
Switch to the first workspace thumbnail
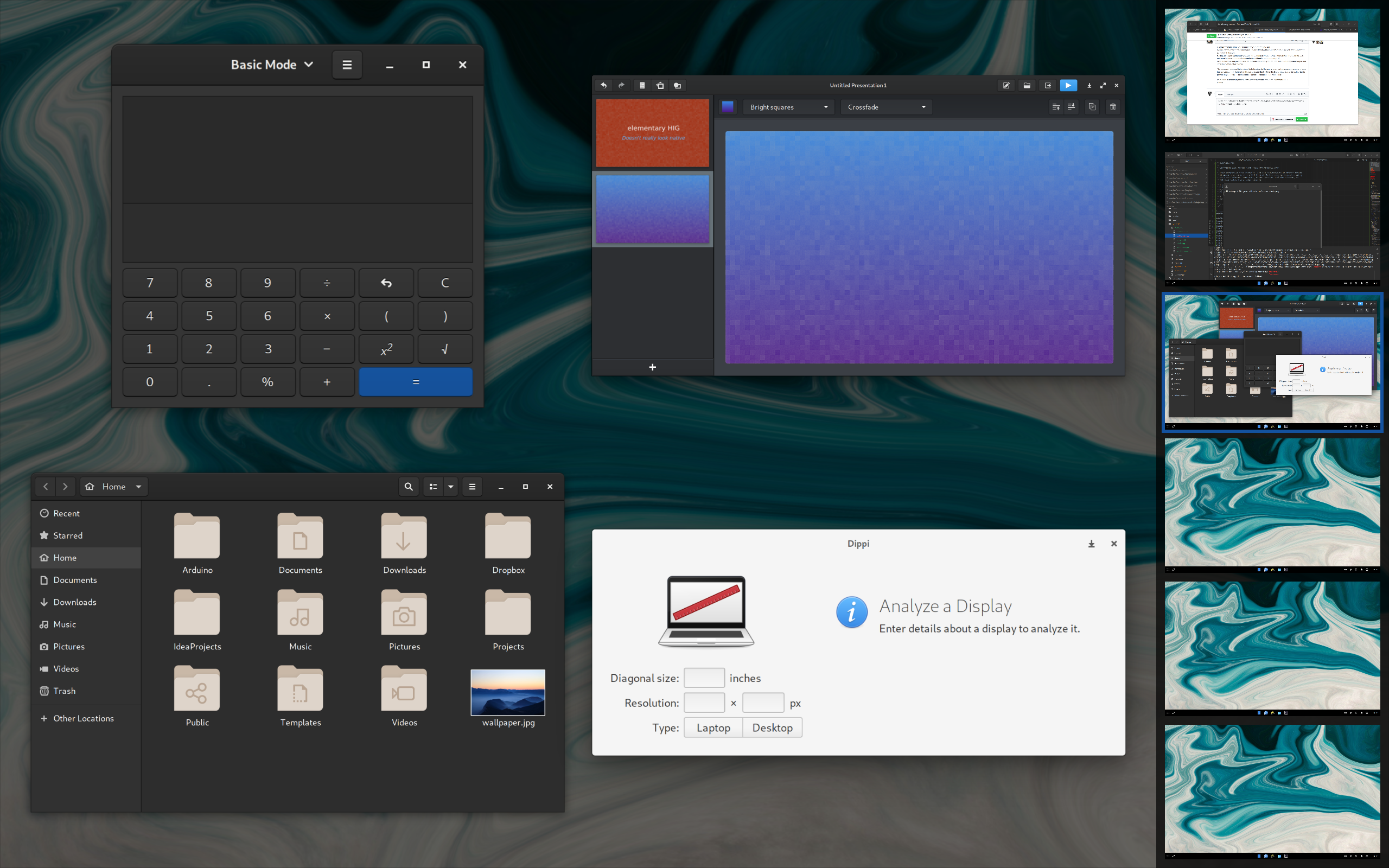pos(1272,75)
